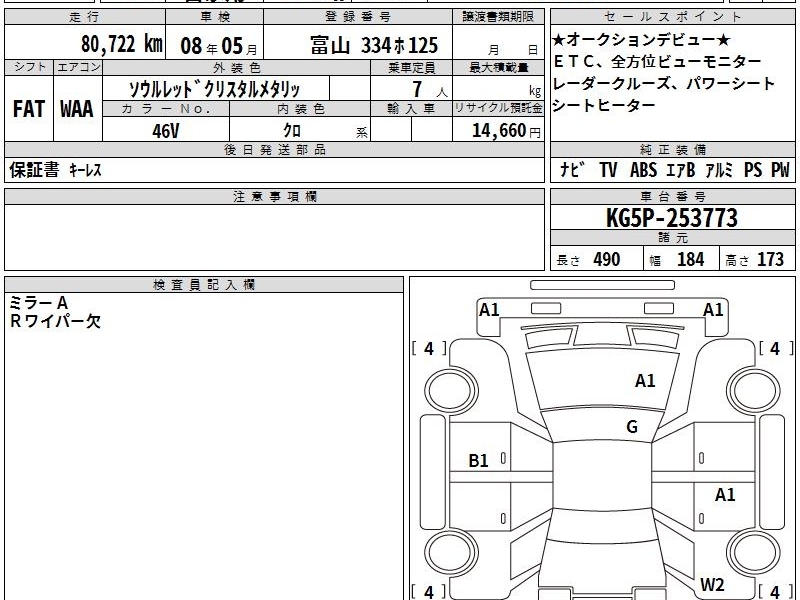Click the 外装色 header

pyautogui.click(x=236, y=67)
